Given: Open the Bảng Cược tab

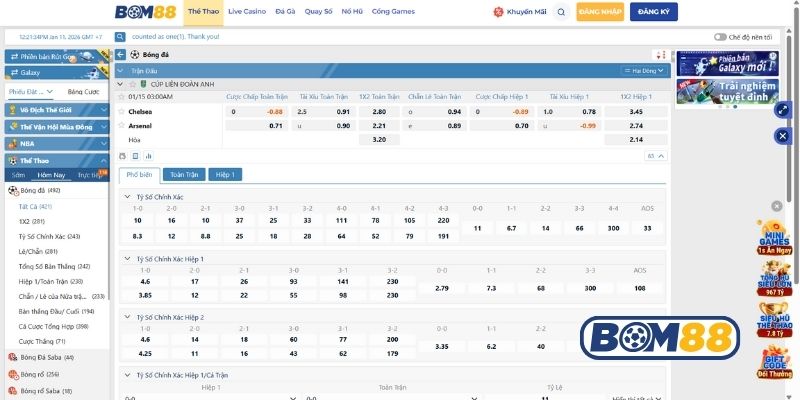Looking at the screenshot, I should tap(83, 92).
